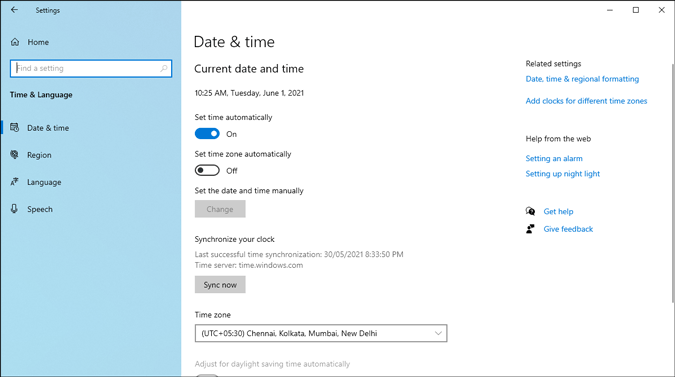Click the Time & Language heading
Screen dimensions: 675x377
coord(41,95)
